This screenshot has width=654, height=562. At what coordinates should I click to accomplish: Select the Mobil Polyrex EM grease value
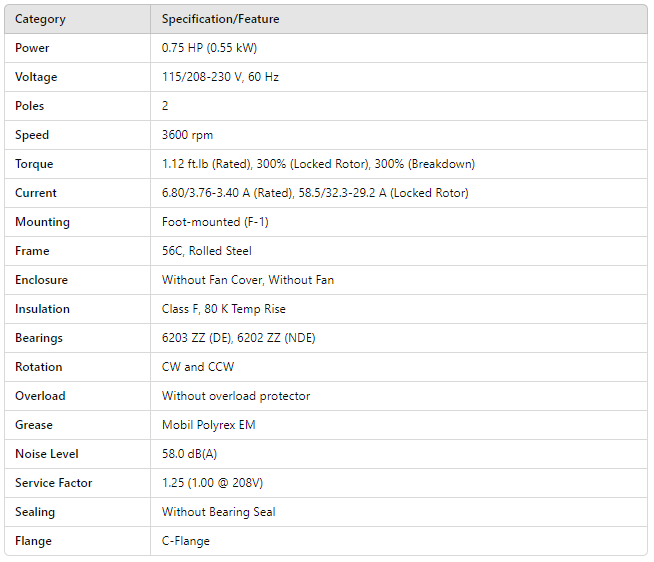[208, 425]
